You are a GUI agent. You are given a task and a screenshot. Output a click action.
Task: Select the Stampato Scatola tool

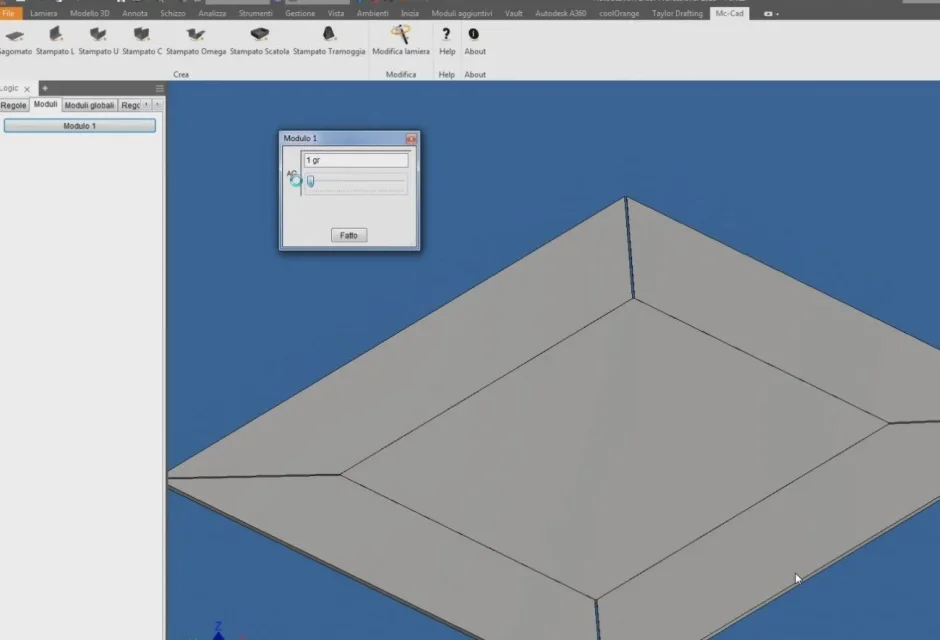259,41
